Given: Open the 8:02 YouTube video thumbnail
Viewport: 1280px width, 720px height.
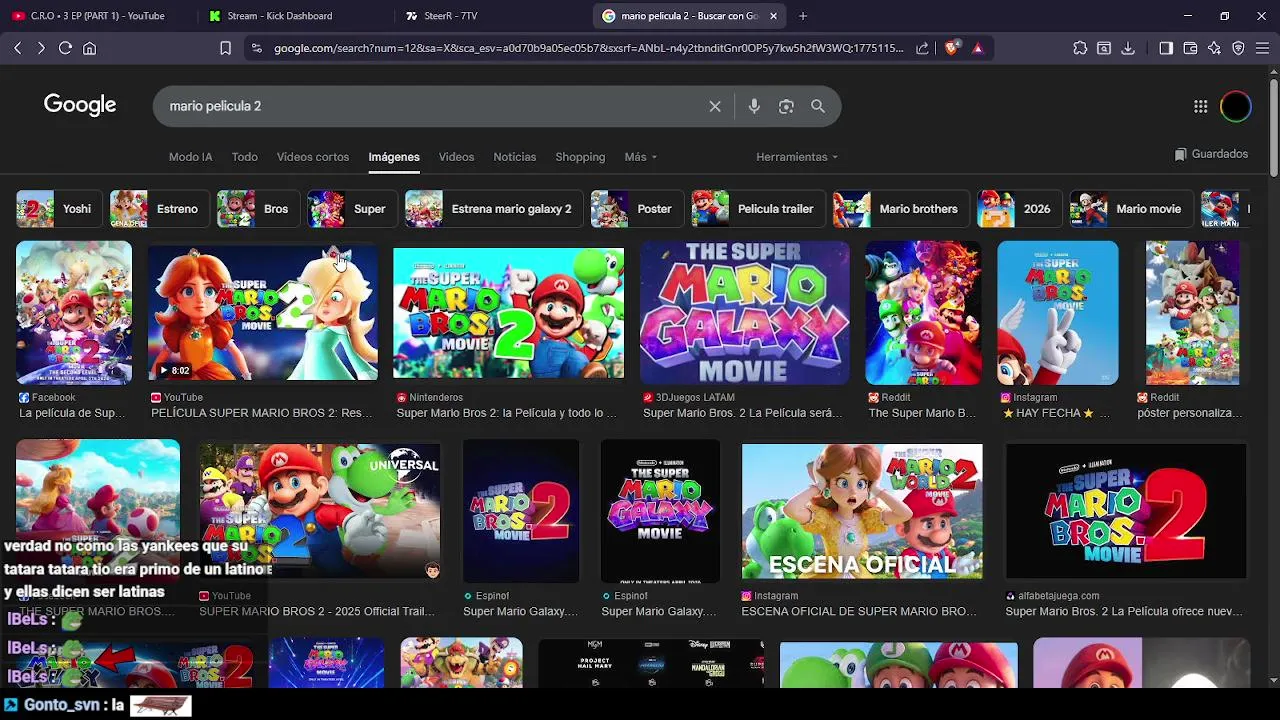Looking at the screenshot, I should click(x=263, y=313).
